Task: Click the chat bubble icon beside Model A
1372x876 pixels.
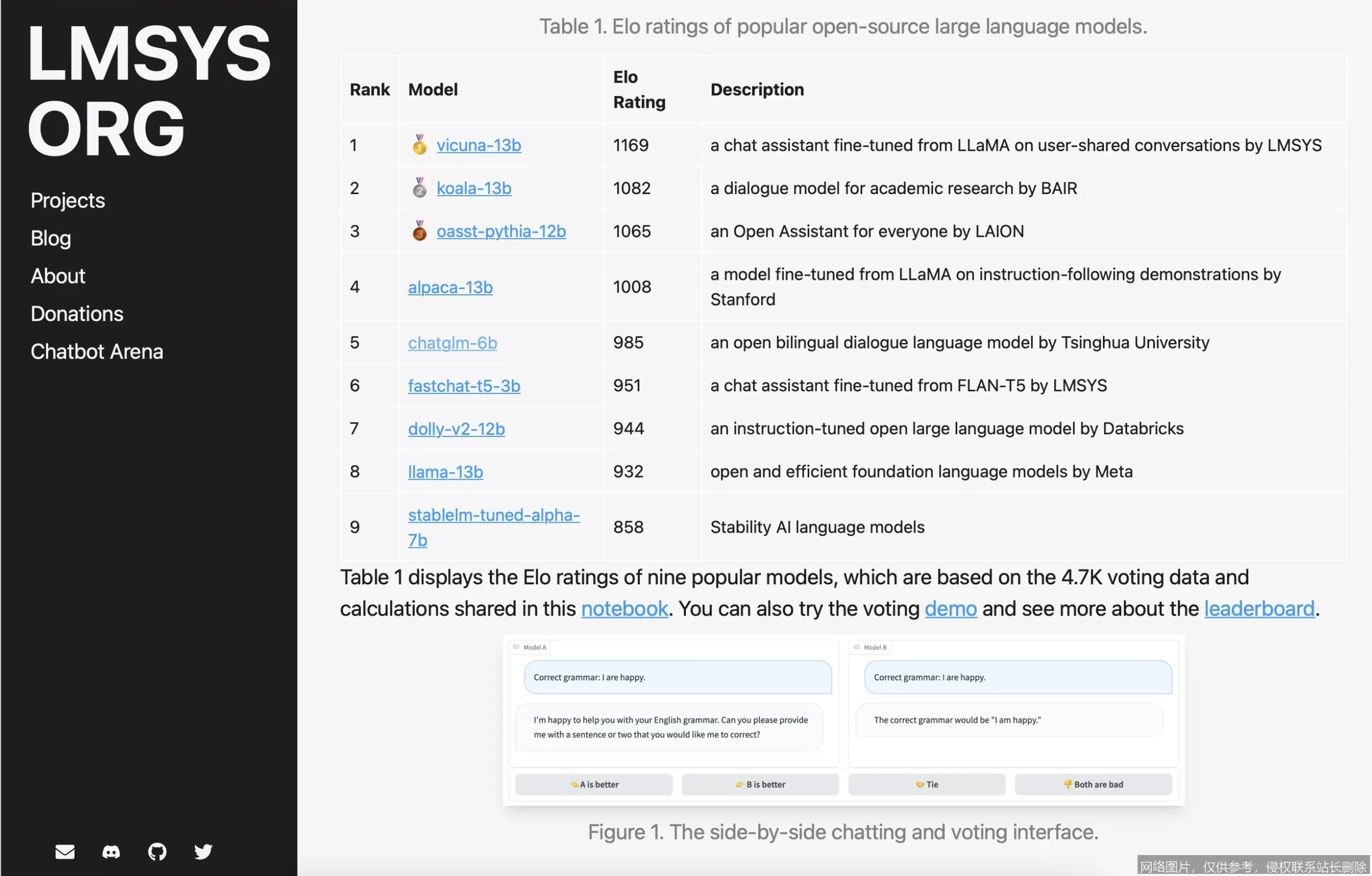Action: [517, 647]
